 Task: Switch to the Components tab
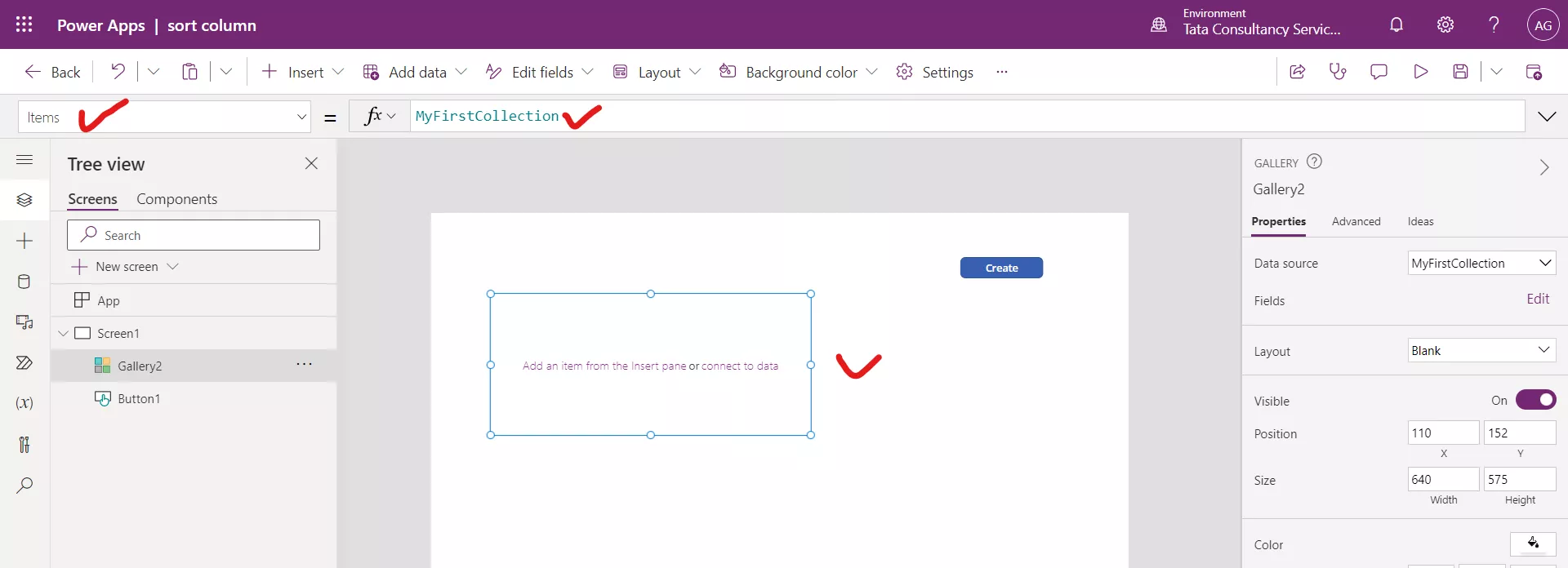tap(176, 199)
